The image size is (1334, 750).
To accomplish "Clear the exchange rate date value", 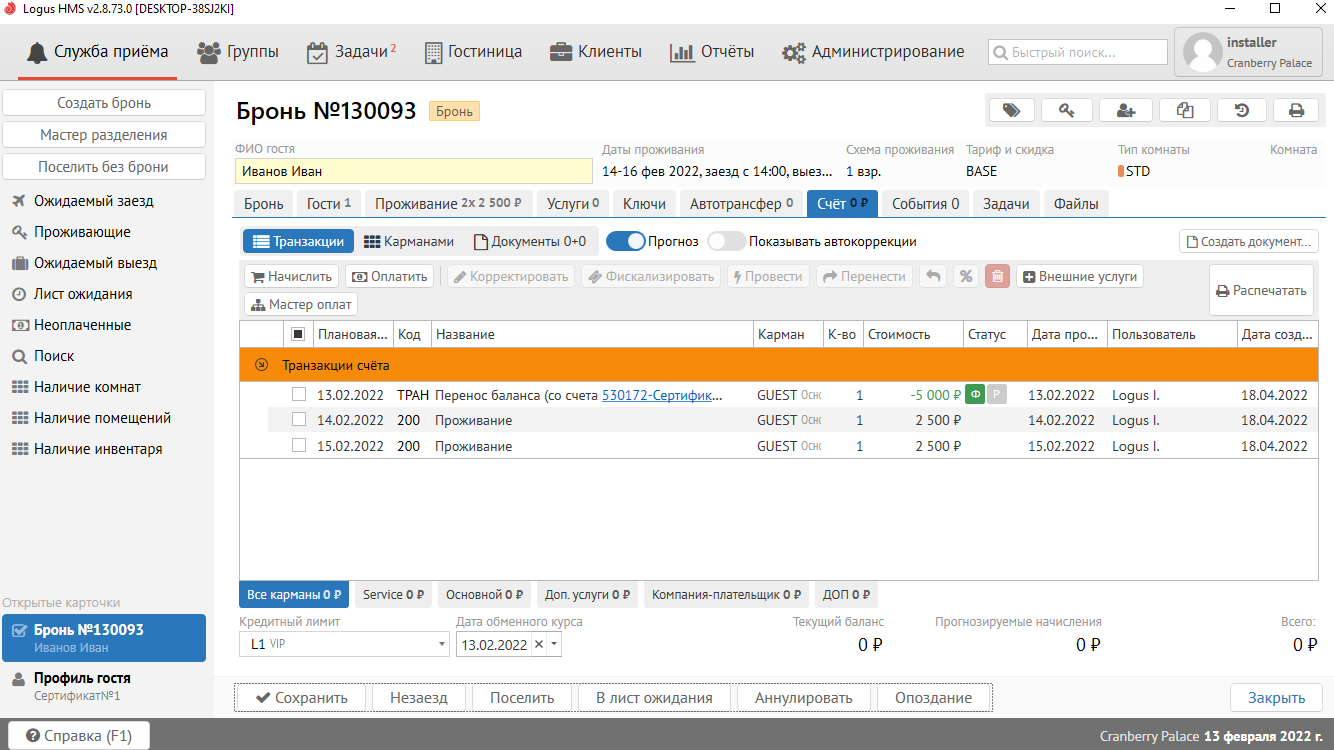I will [x=539, y=645].
